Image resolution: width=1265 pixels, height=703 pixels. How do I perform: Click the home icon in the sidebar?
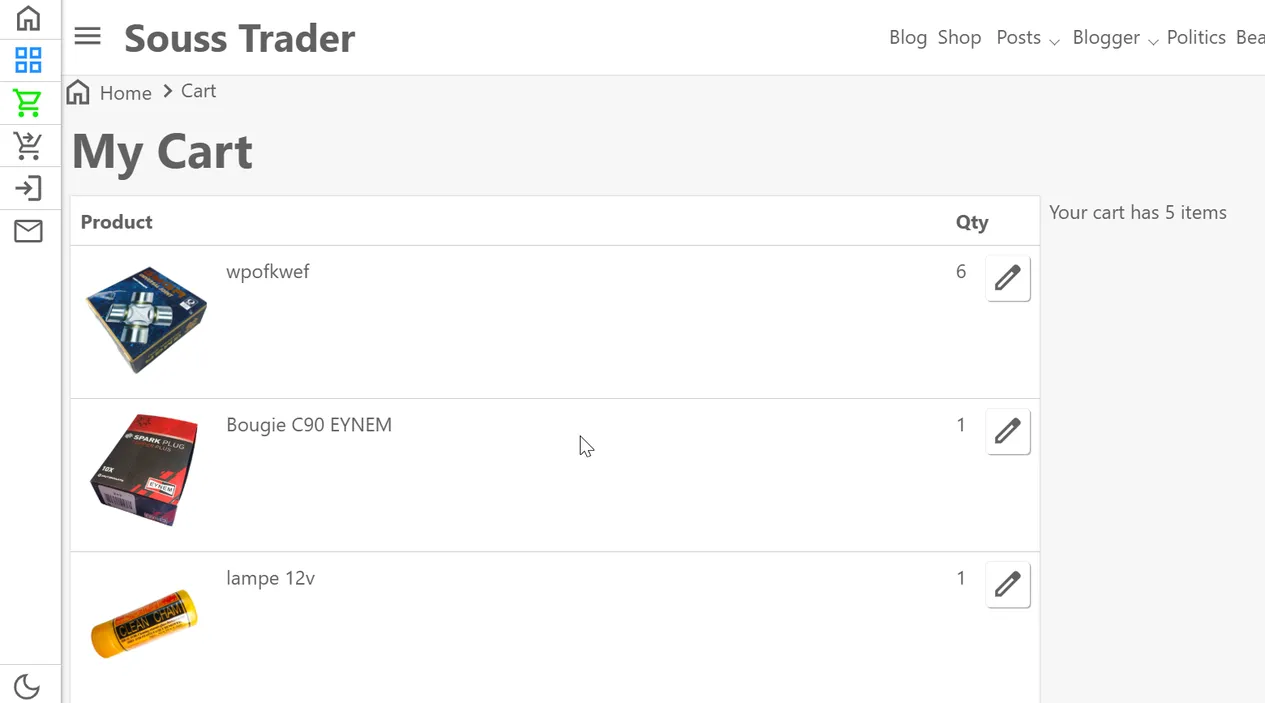[x=28, y=18]
